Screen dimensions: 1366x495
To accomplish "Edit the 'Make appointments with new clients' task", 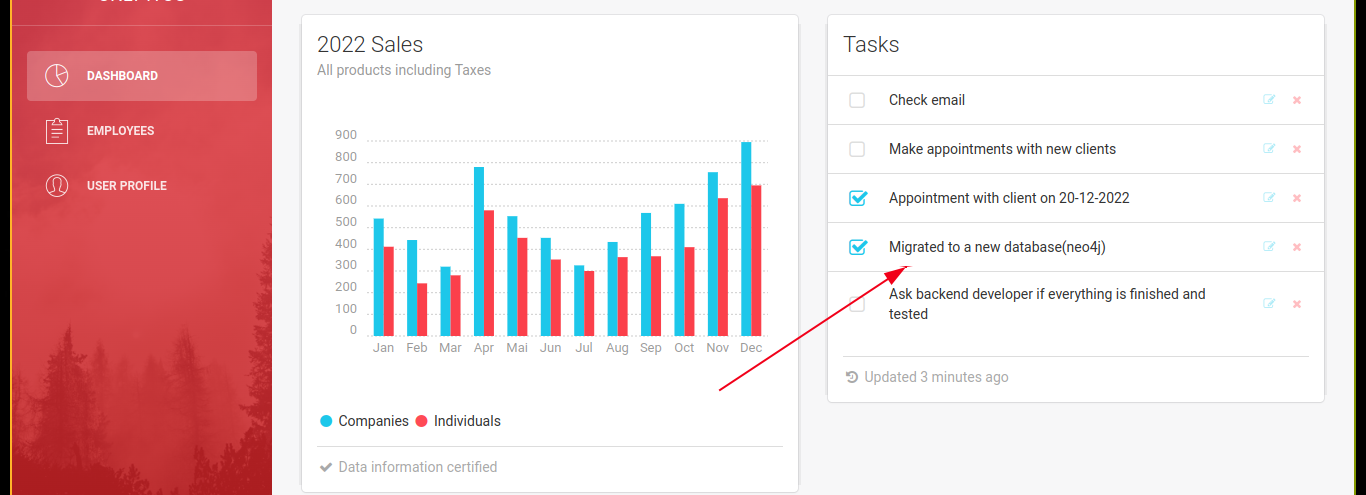I will coord(1269,149).
